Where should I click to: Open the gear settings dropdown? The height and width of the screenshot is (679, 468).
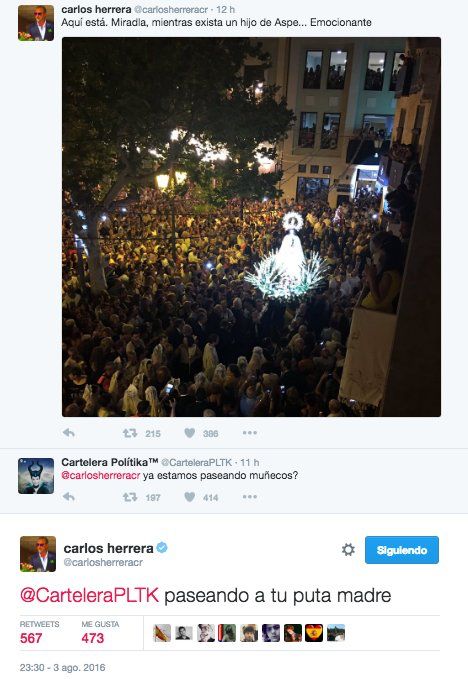click(x=348, y=550)
